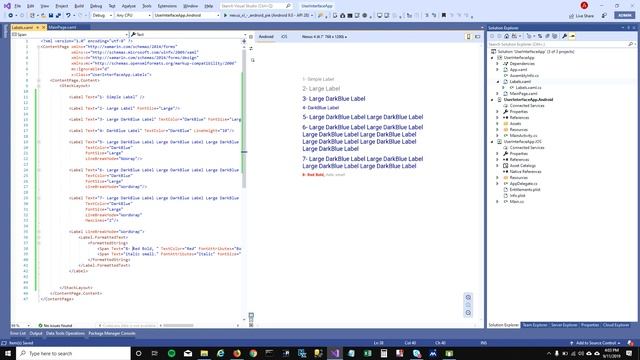Expand the Dependencies node
The width and height of the screenshot is (640, 360).
pos(498,64)
